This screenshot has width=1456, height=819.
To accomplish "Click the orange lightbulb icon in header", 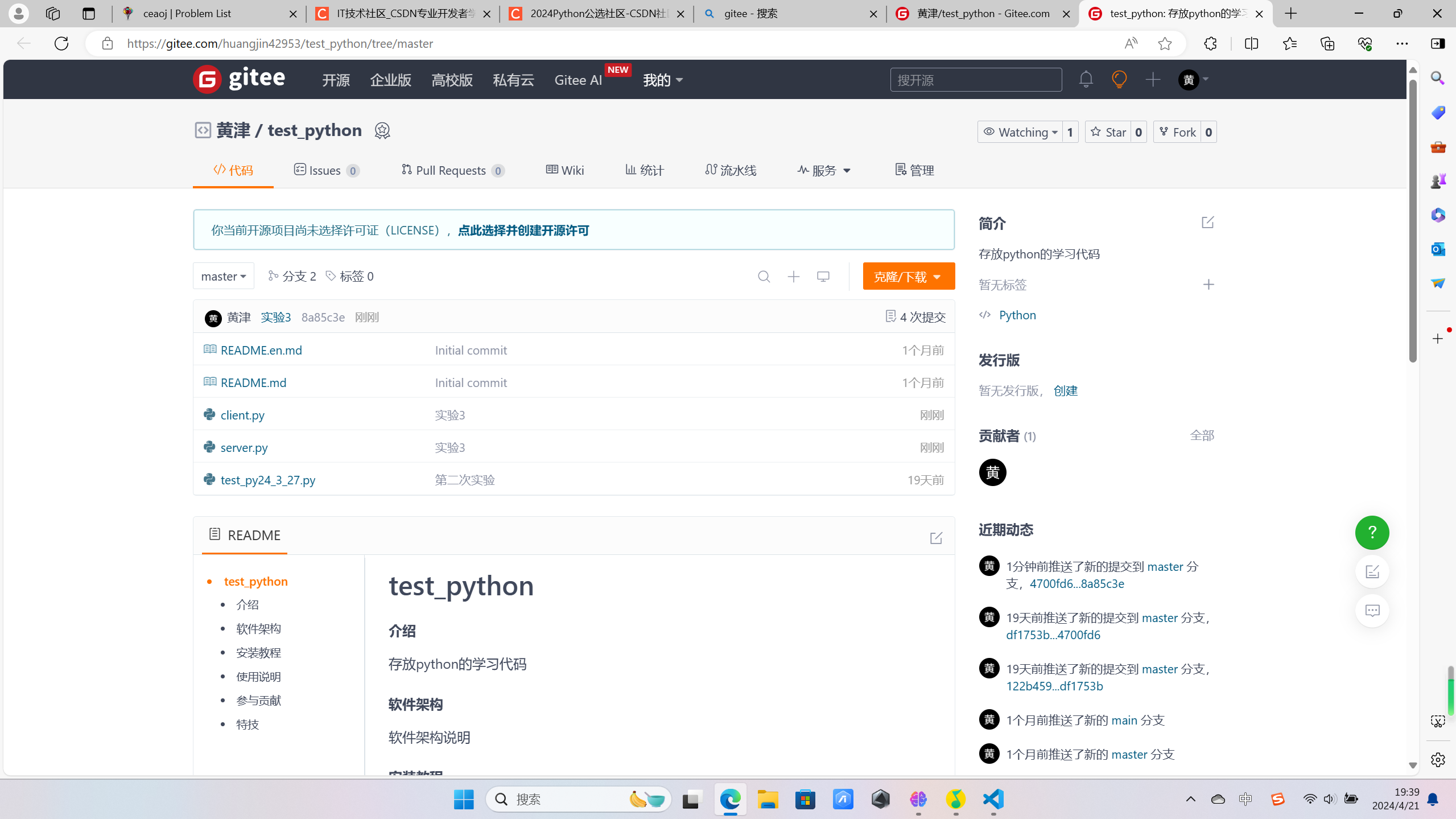I will click(x=1119, y=79).
